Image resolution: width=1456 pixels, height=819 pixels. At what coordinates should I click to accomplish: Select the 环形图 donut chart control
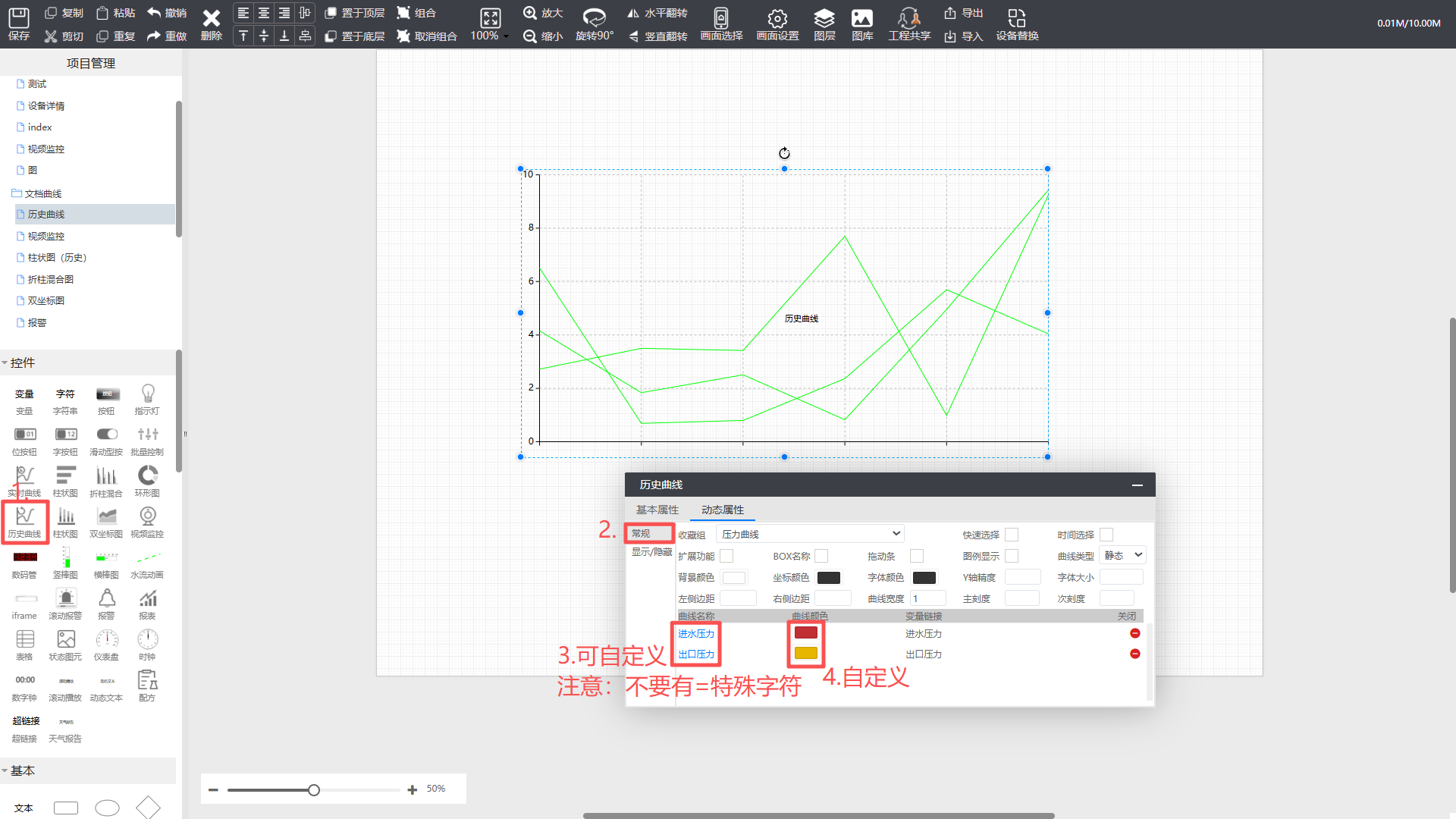pyautogui.click(x=147, y=475)
